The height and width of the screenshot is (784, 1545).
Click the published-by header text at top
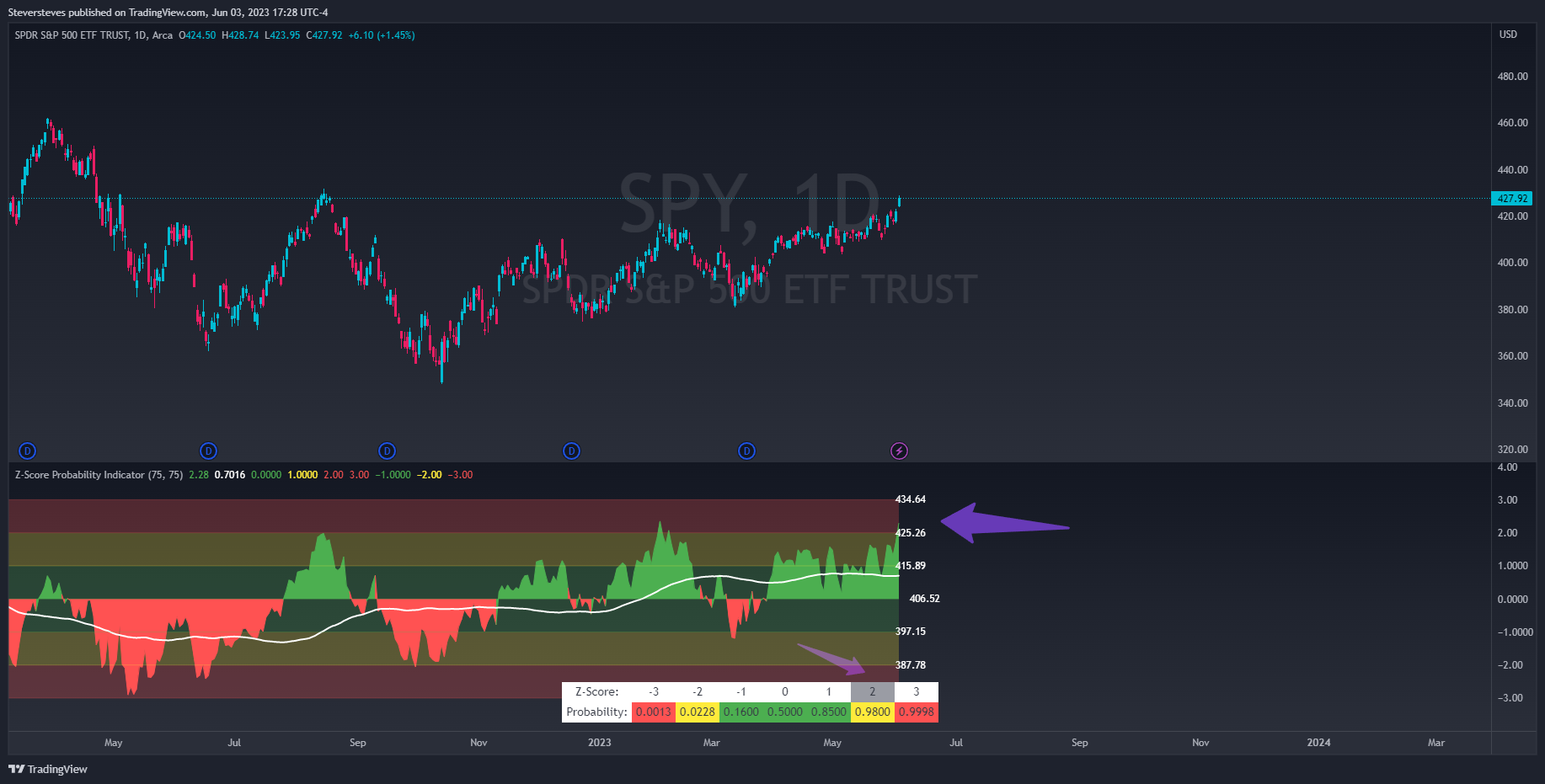coord(168,13)
